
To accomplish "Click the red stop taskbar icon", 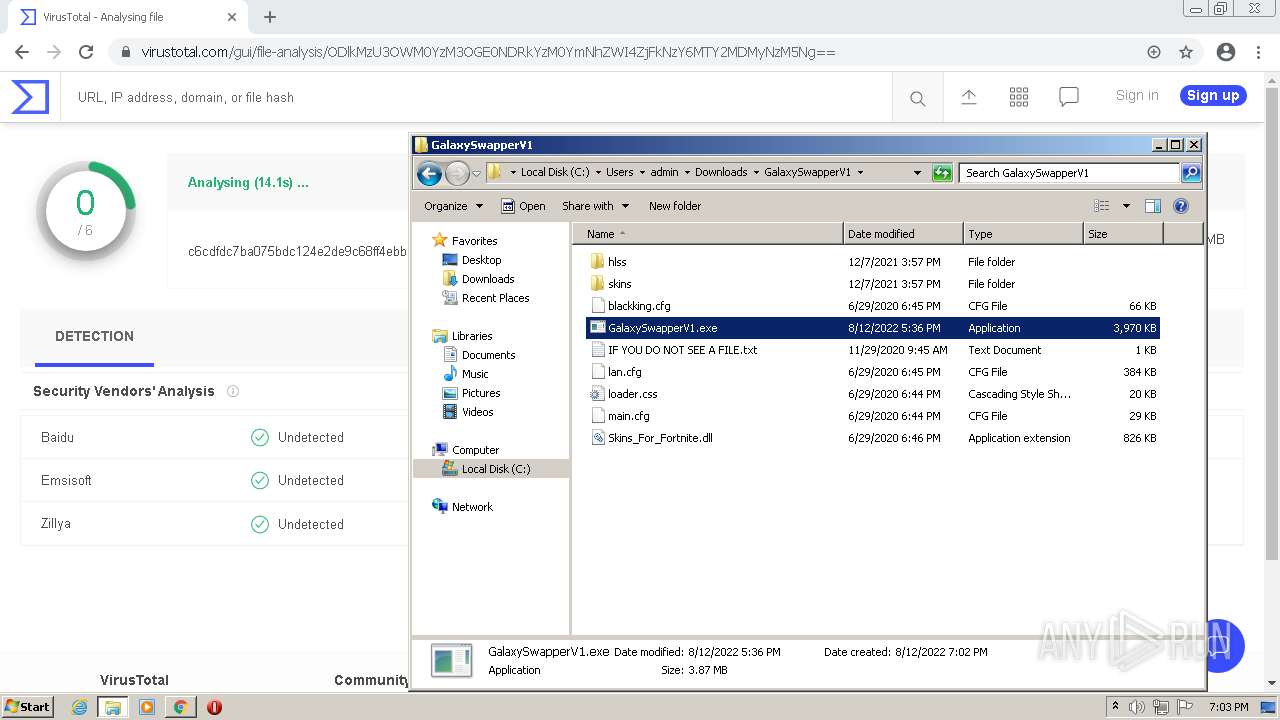I will click(x=214, y=707).
